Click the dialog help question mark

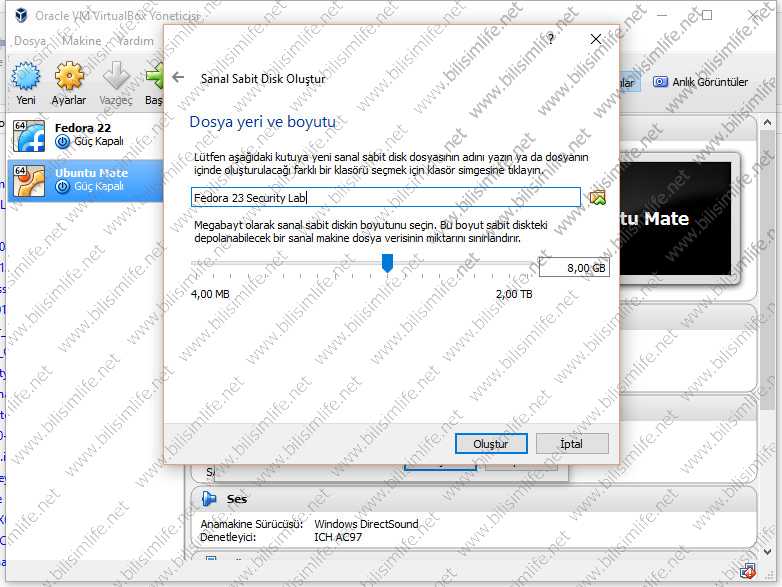point(551,39)
